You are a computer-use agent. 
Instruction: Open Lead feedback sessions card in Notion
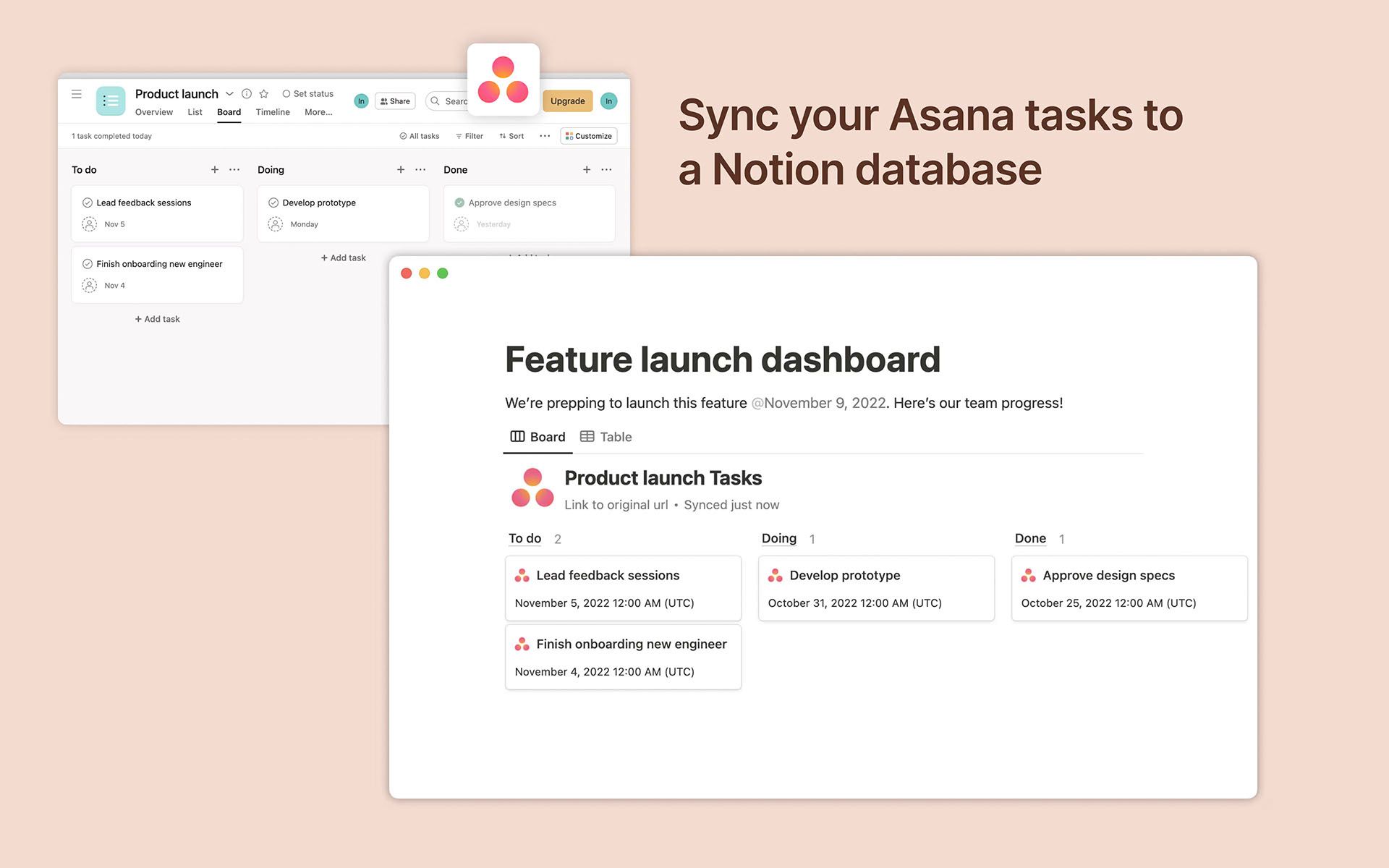(x=623, y=588)
